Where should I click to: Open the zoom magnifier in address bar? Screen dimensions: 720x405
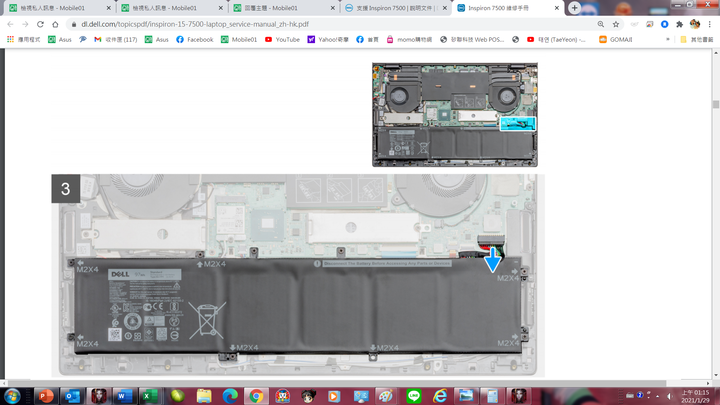click(x=601, y=24)
